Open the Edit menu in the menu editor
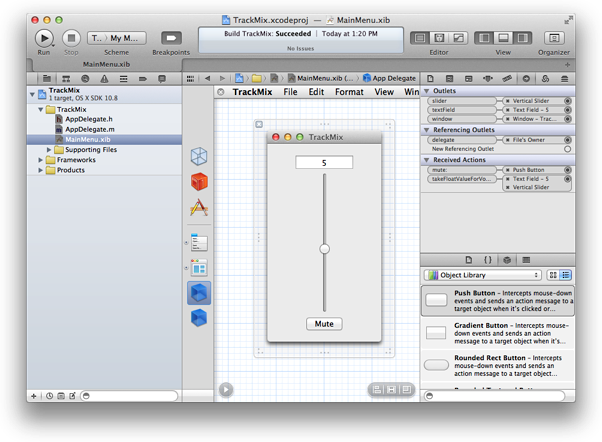The width and height of the screenshot is (602, 442). [316, 92]
